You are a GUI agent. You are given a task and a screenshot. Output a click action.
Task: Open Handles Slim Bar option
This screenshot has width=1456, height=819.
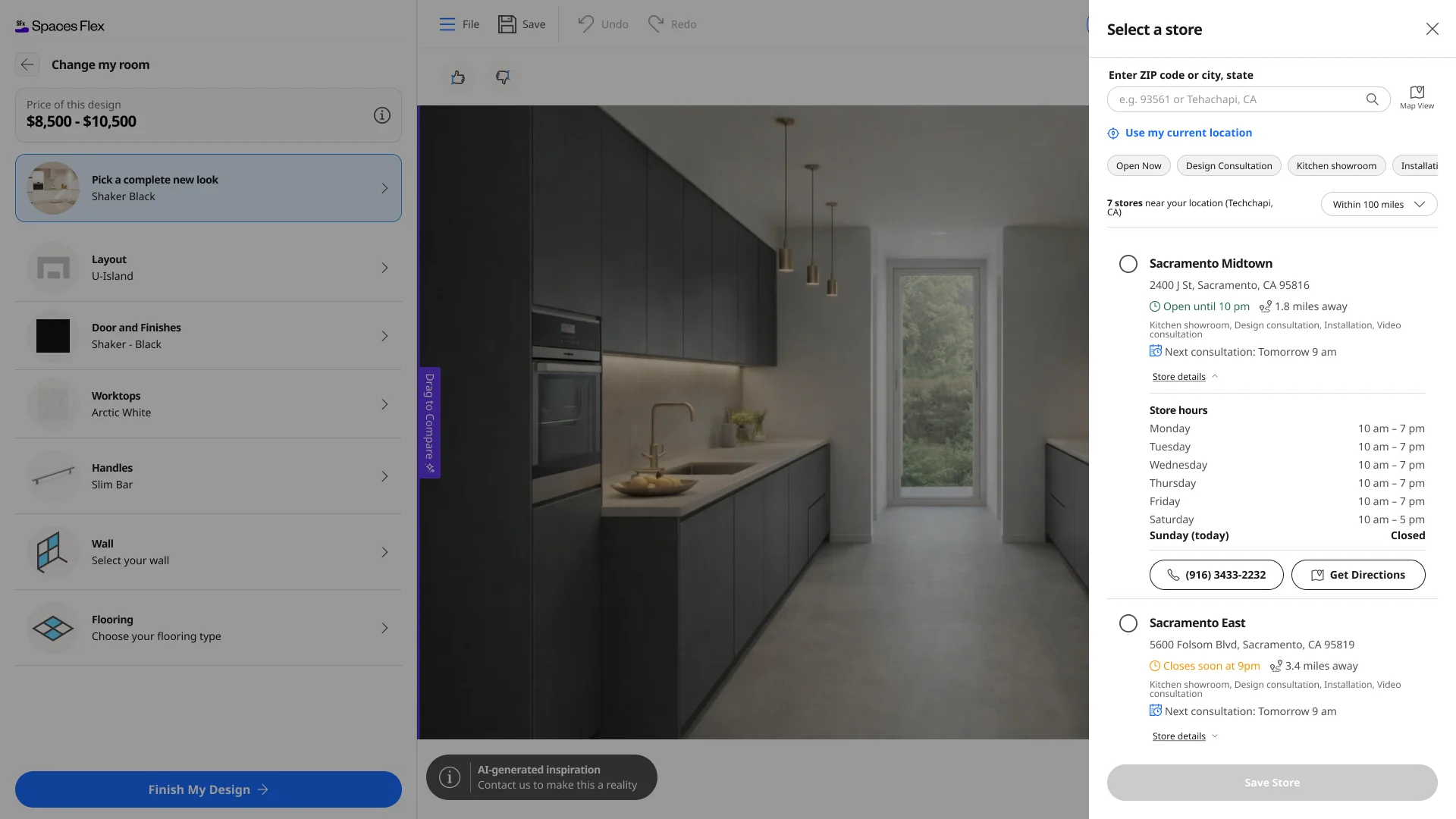[x=209, y=476]
